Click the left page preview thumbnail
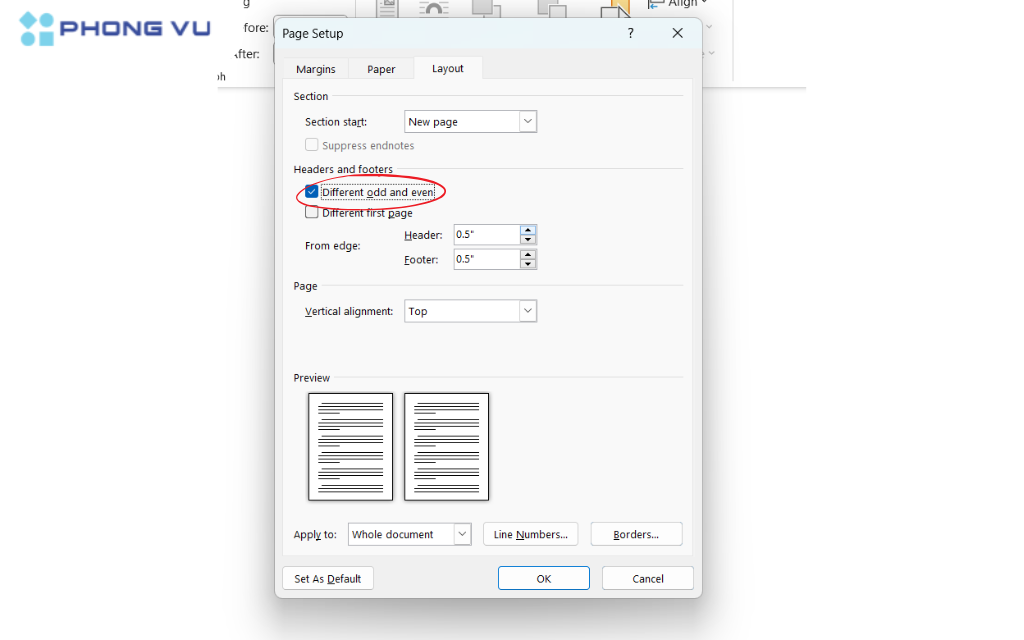 (350, 446)
